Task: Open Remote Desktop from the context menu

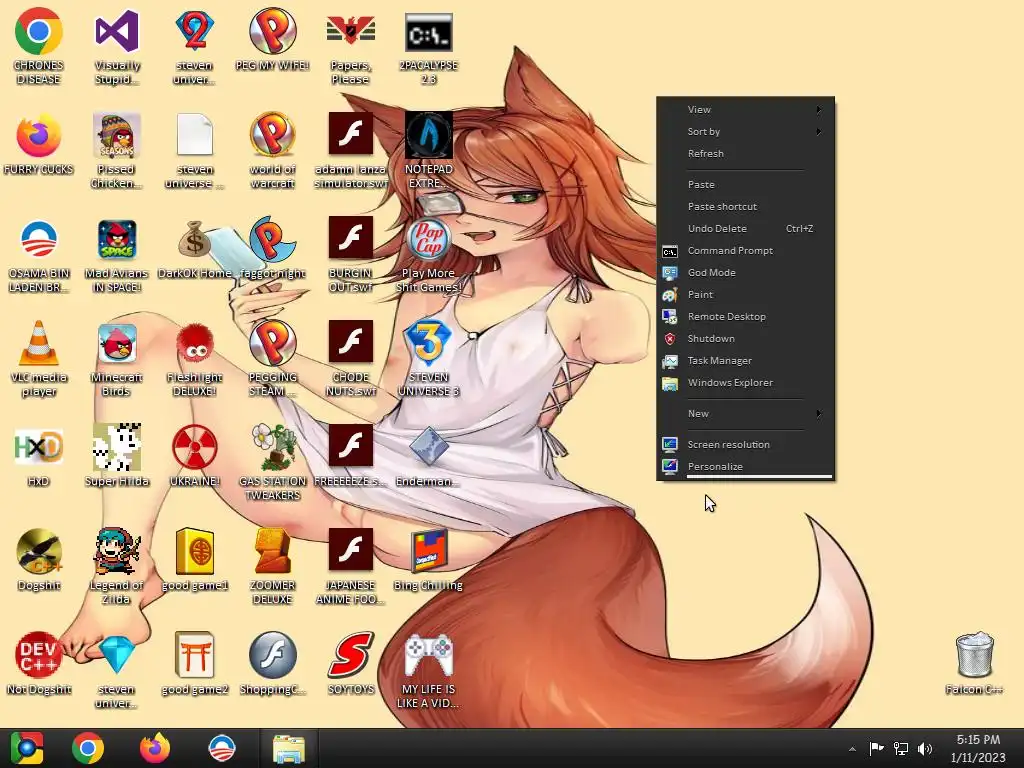Action: [x=745, y=317]
